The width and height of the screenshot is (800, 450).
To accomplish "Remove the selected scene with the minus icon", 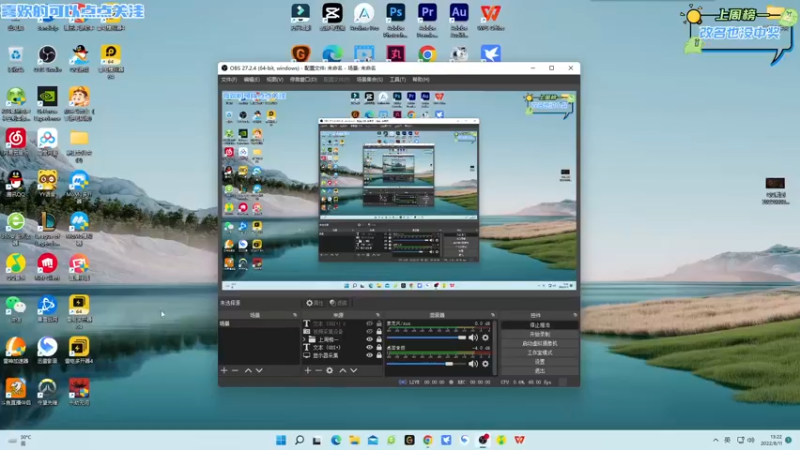I will (235, 370).
